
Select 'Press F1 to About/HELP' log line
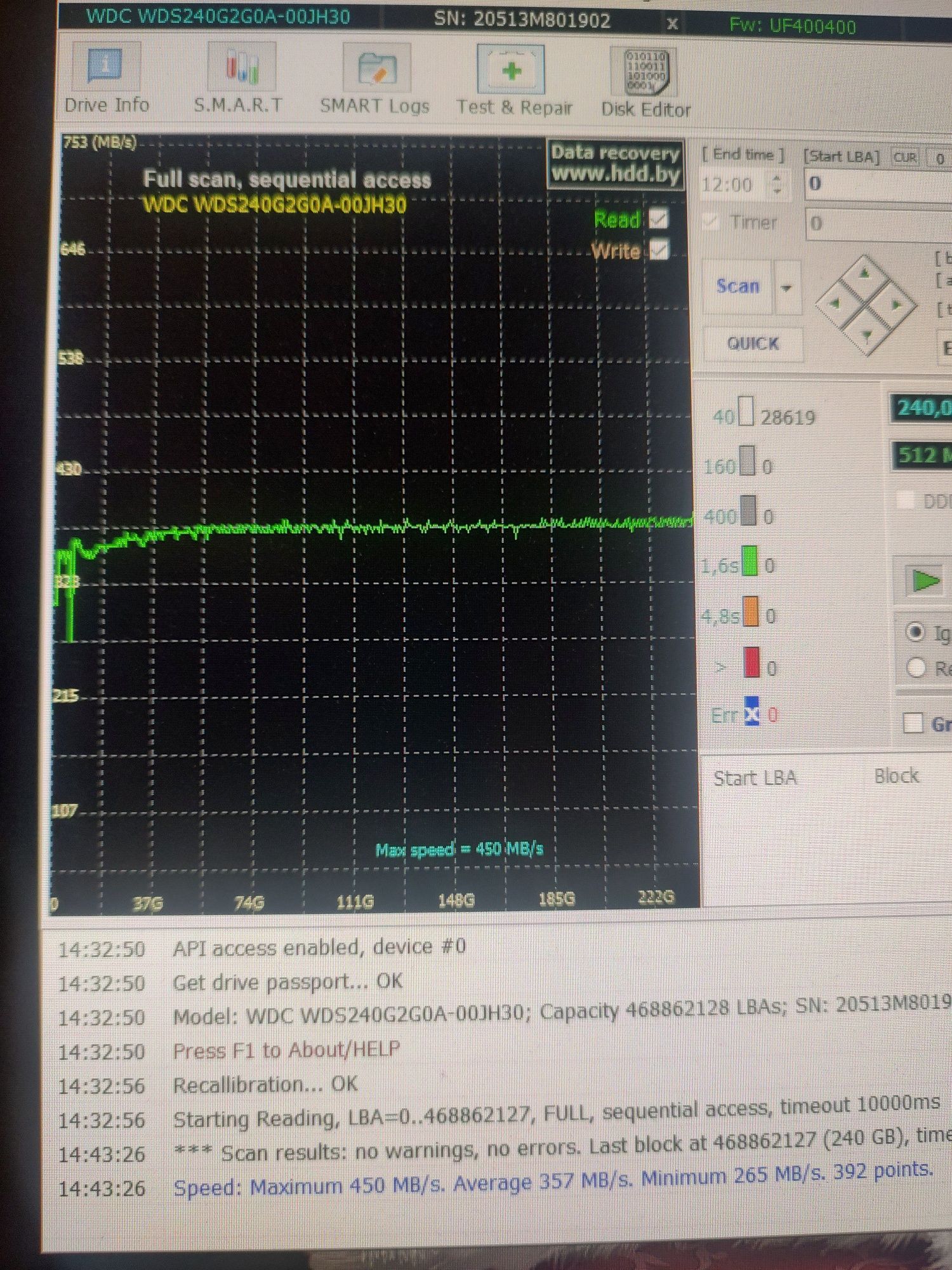[287, 1050]
